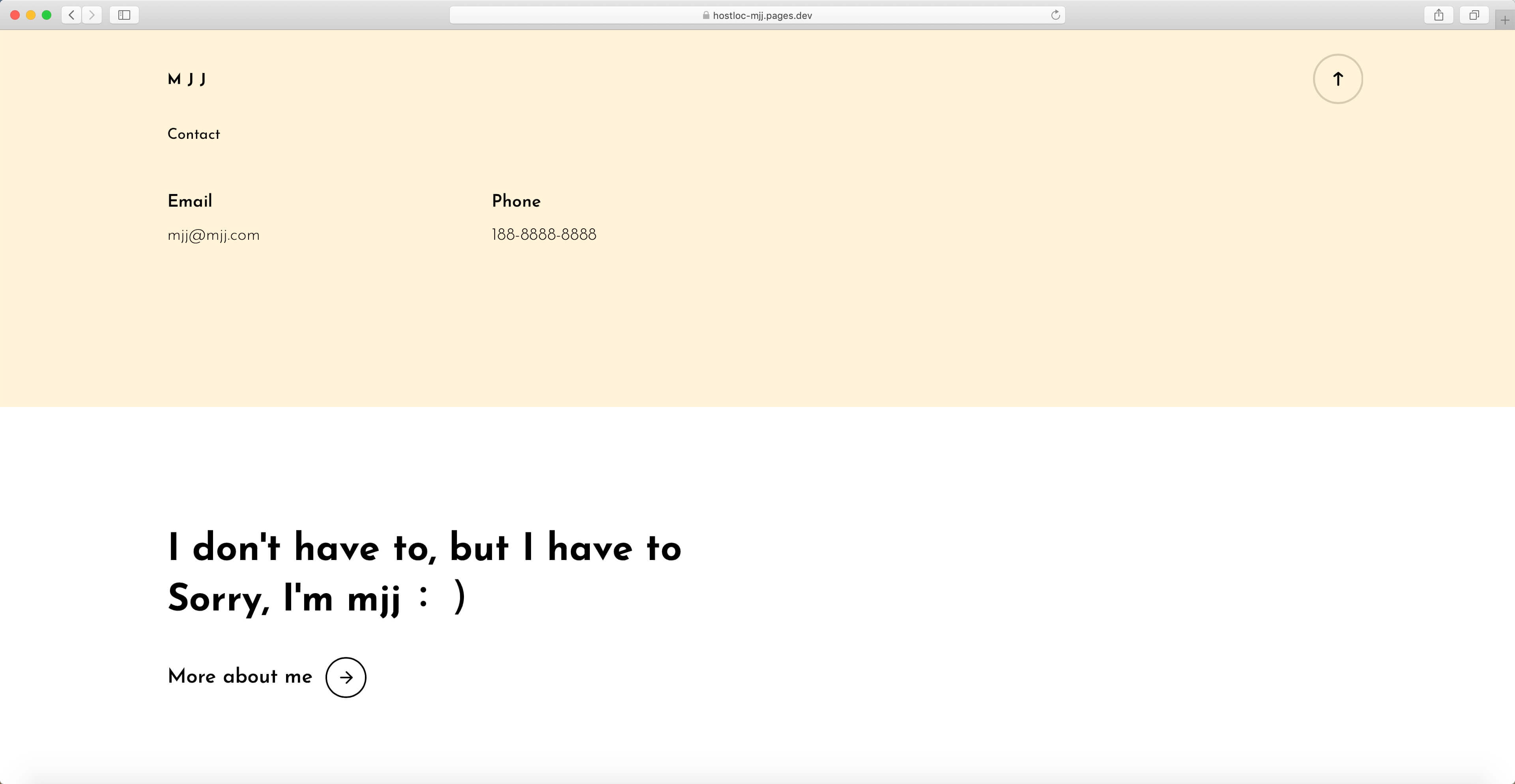The height and width of the screenshot is (784, 1515).
Task: Click the mjj@mjj.com email link
Action: tap(213, 235)
